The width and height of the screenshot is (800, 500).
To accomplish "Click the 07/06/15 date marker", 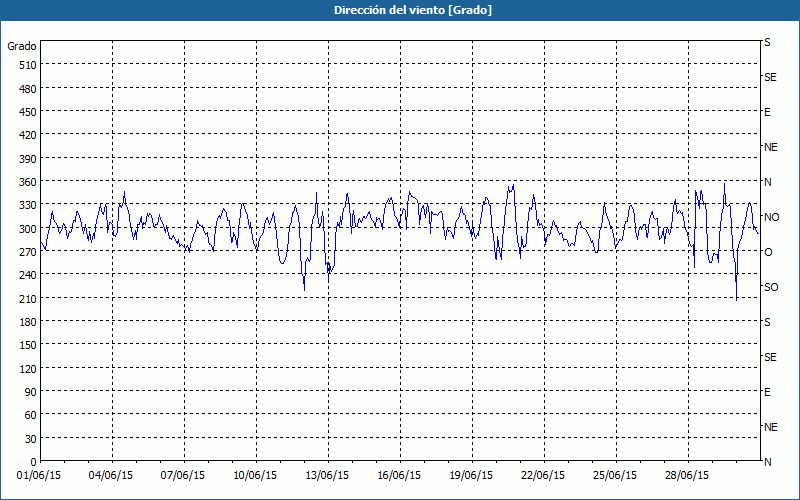I will click(x=184, y=476).
